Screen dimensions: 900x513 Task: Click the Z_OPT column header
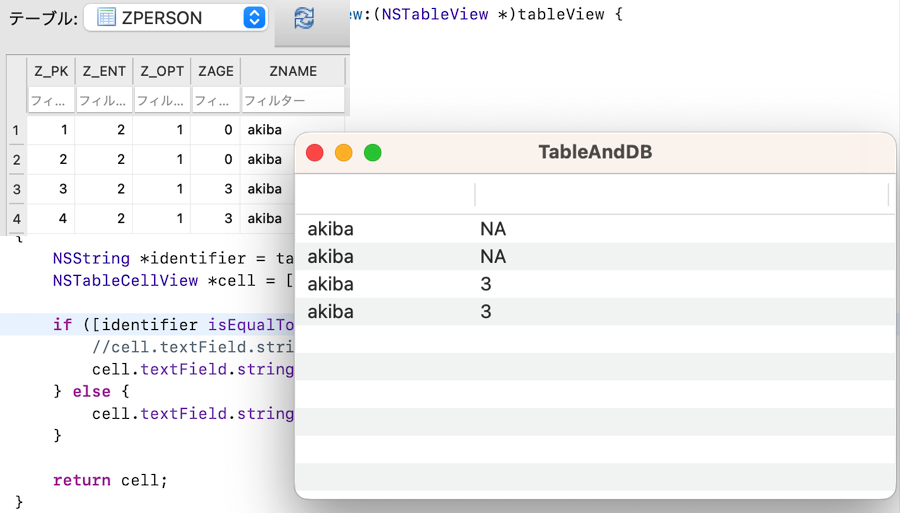(x=161, y=71)
